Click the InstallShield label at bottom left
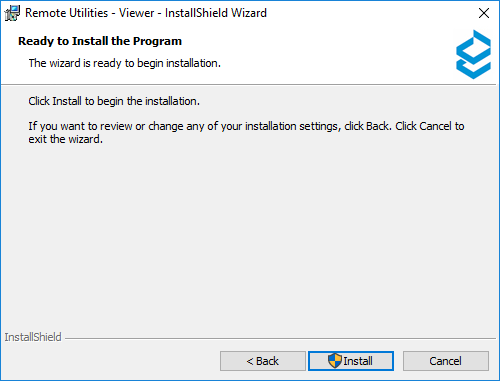 (x=33, y=337)
